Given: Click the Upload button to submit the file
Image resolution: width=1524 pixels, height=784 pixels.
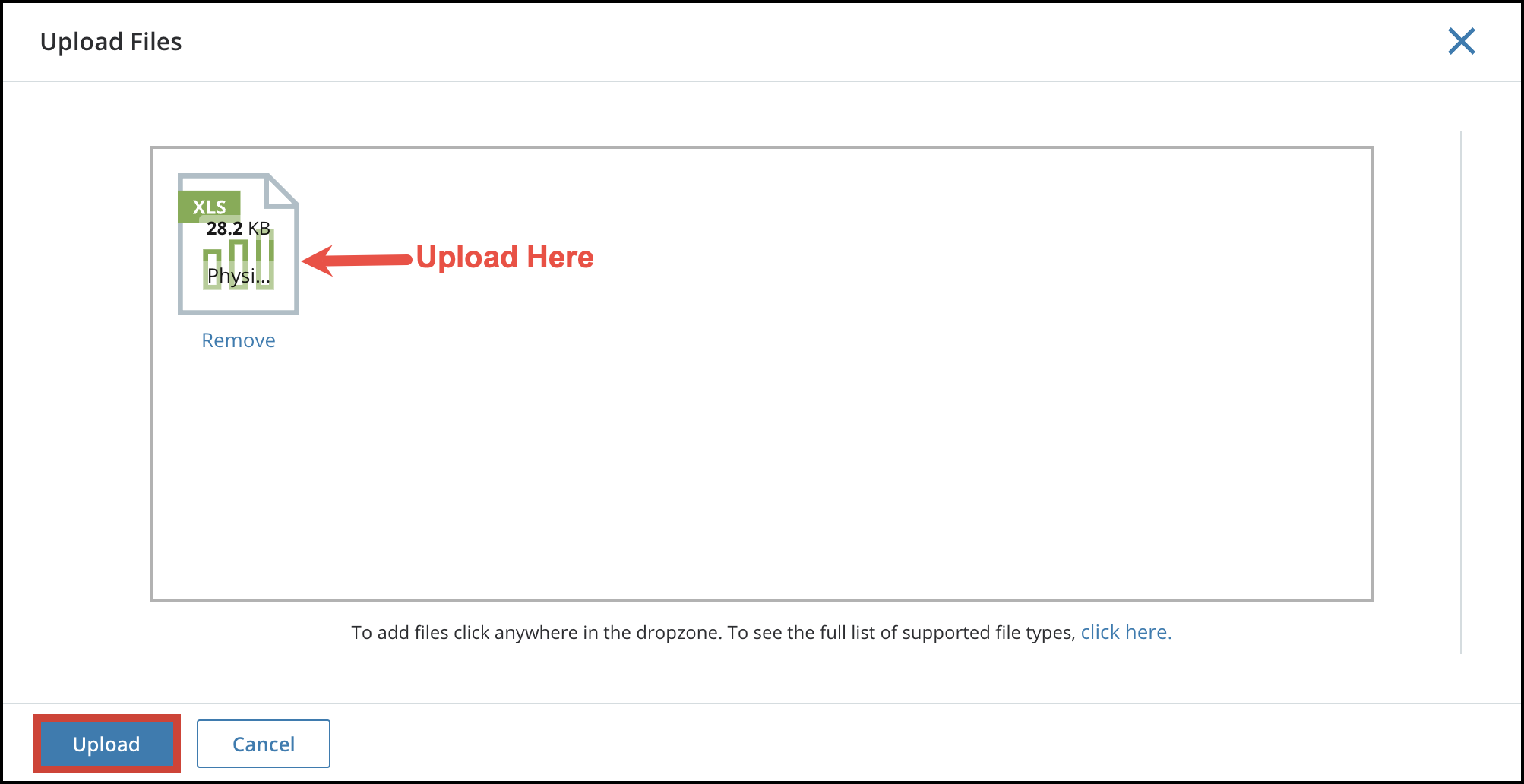Looking at the screenshot, I should [106, 744].
